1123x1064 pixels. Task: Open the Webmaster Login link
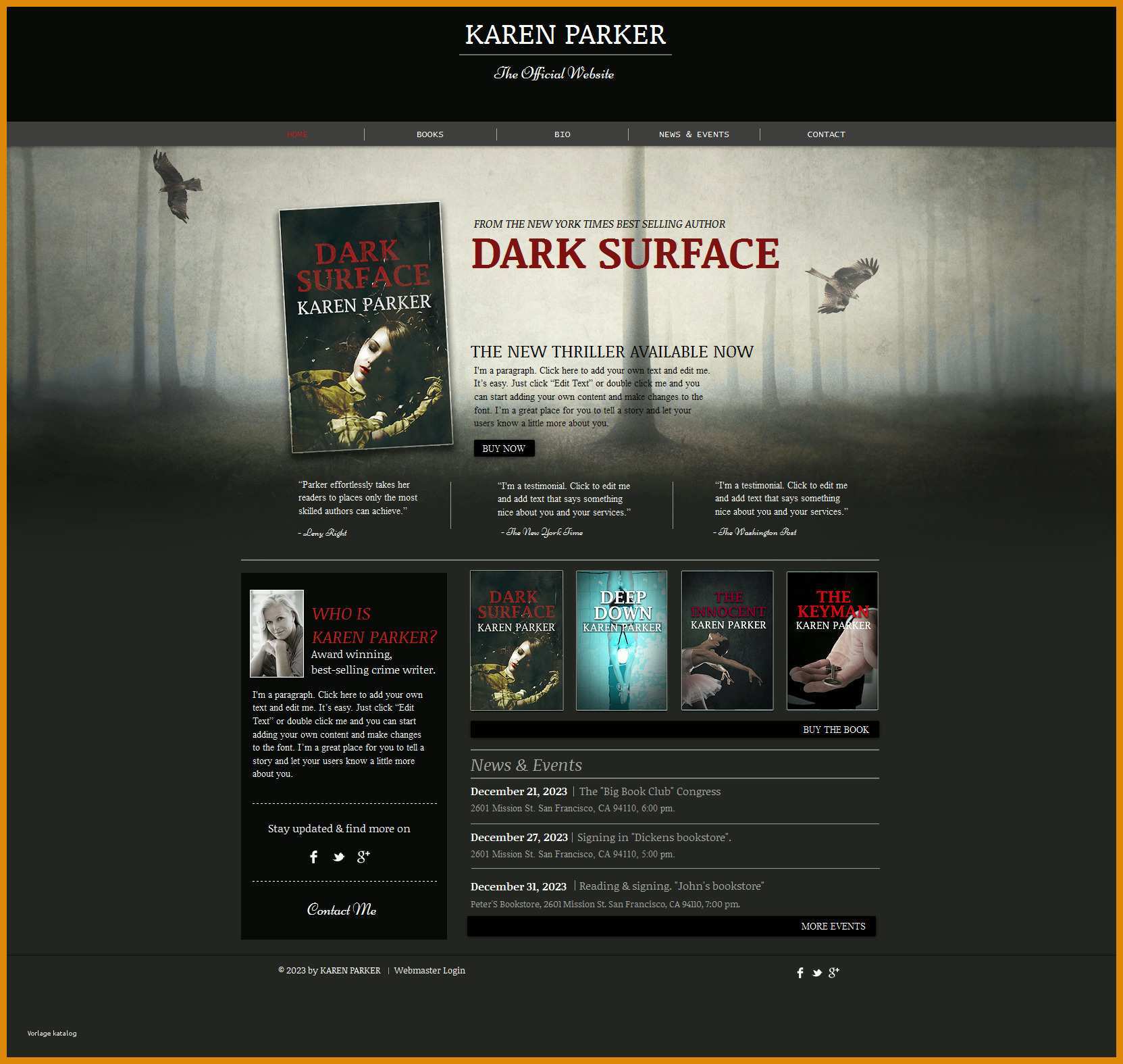click(x=429, y=970)
